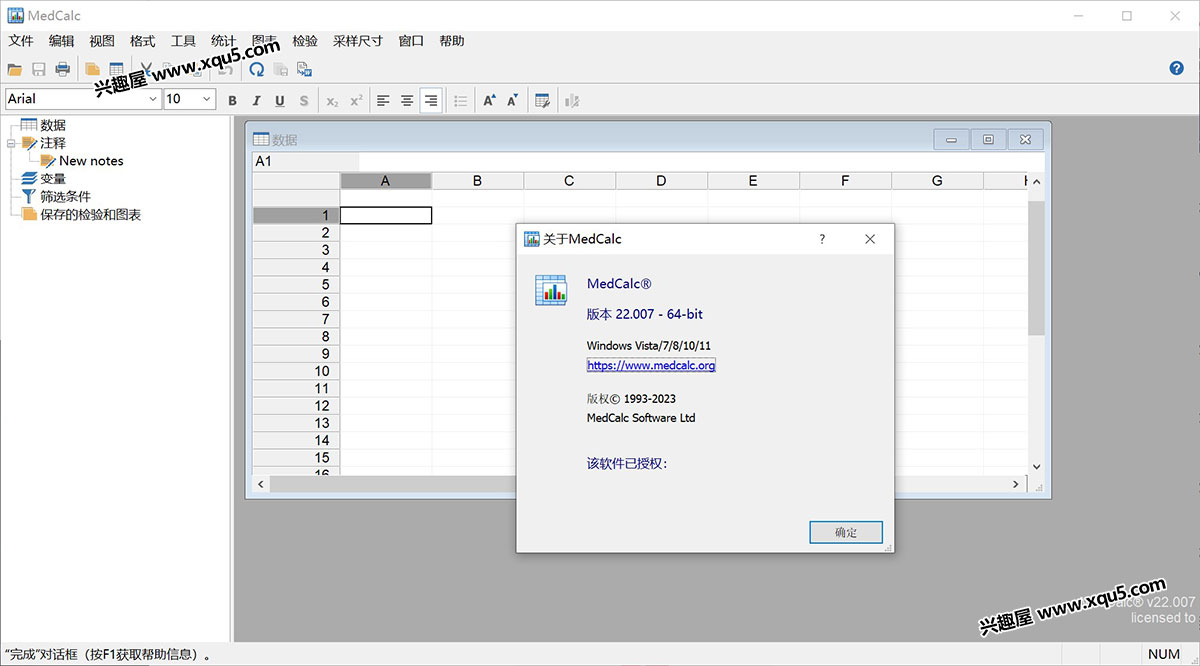Toggle strikethrough formatting
The image size is (1200, 666).
(x=304, y=100)
